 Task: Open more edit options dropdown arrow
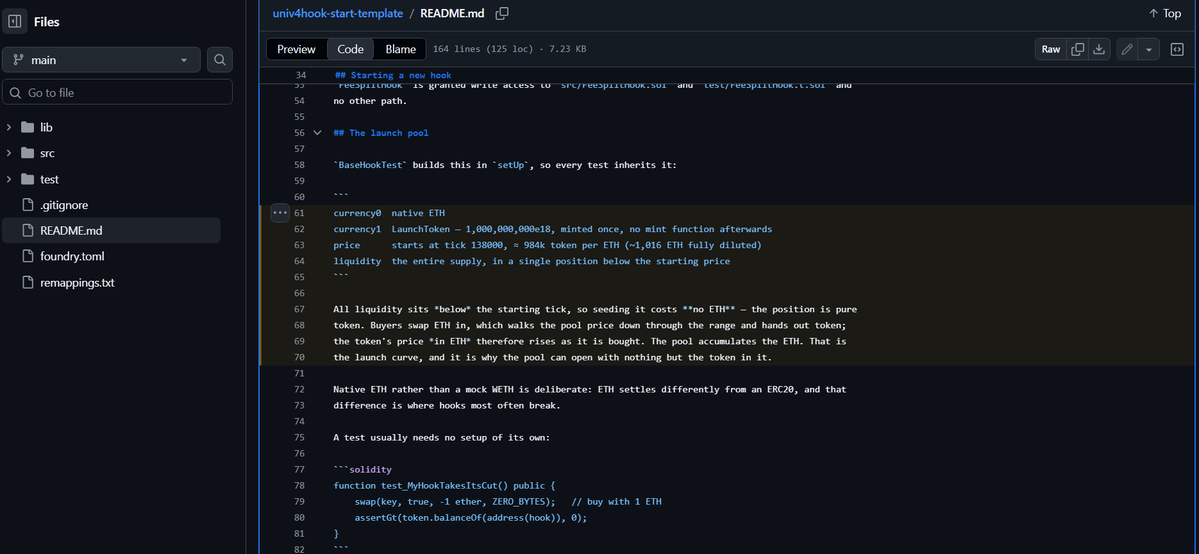(x=1149, y=49)
